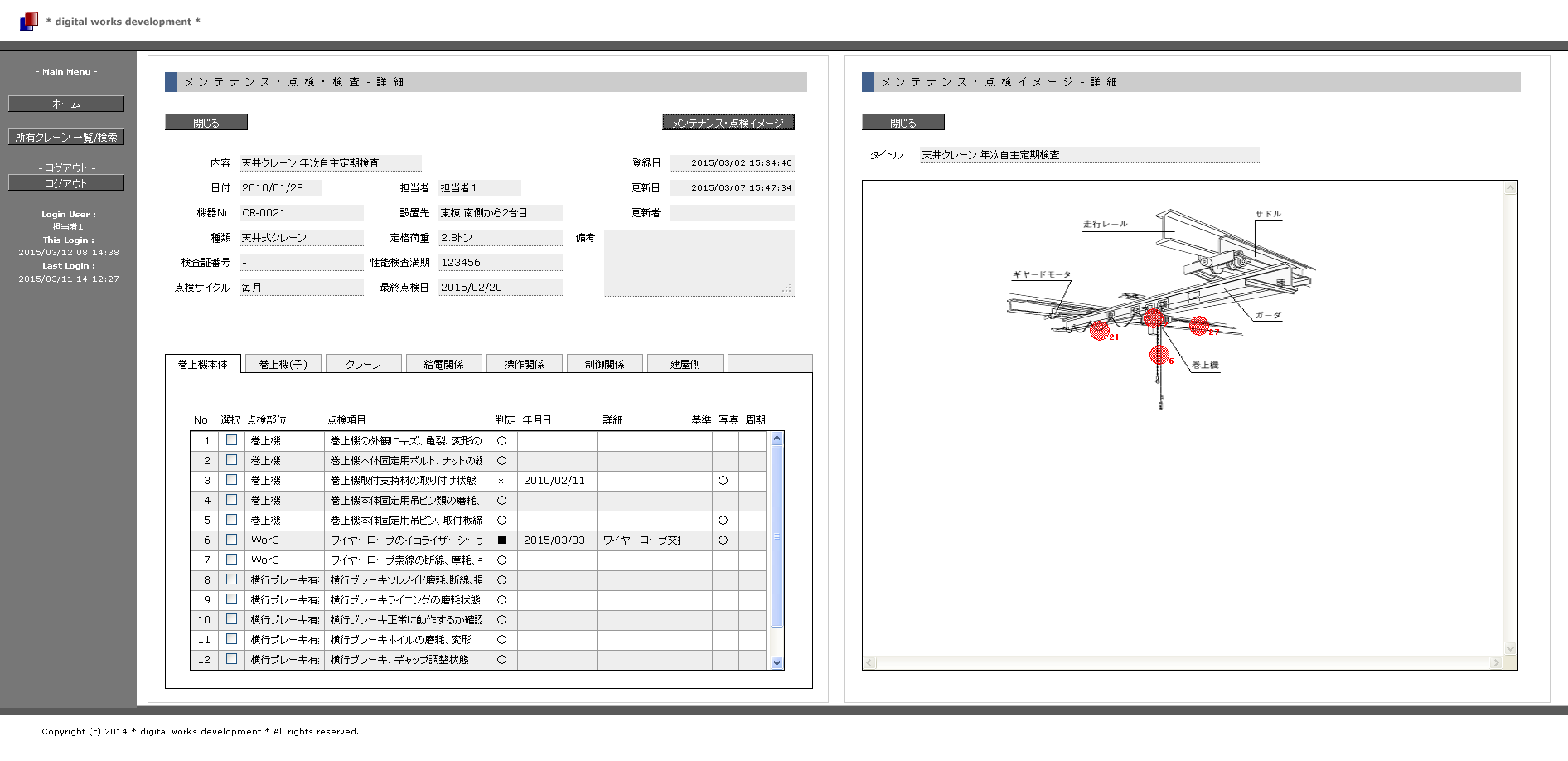Screen dimensions: 1568x761
Task: Click the digital works development logo icon
Action: click(29, 21)
